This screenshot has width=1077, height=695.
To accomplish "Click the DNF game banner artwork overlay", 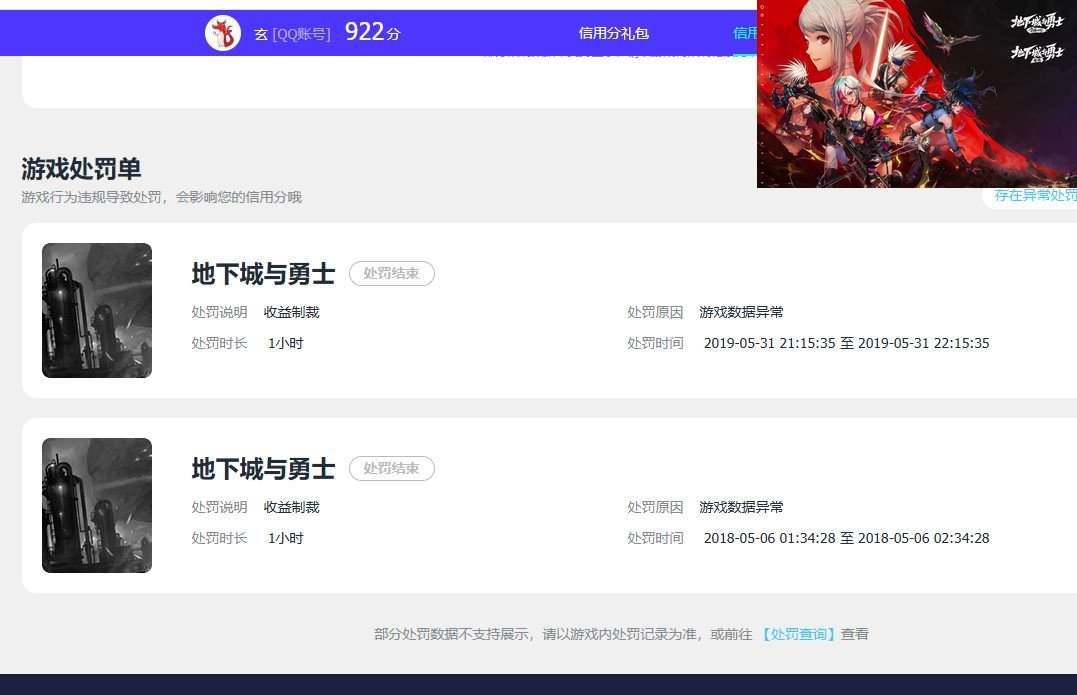I will [x=917, y=93].
